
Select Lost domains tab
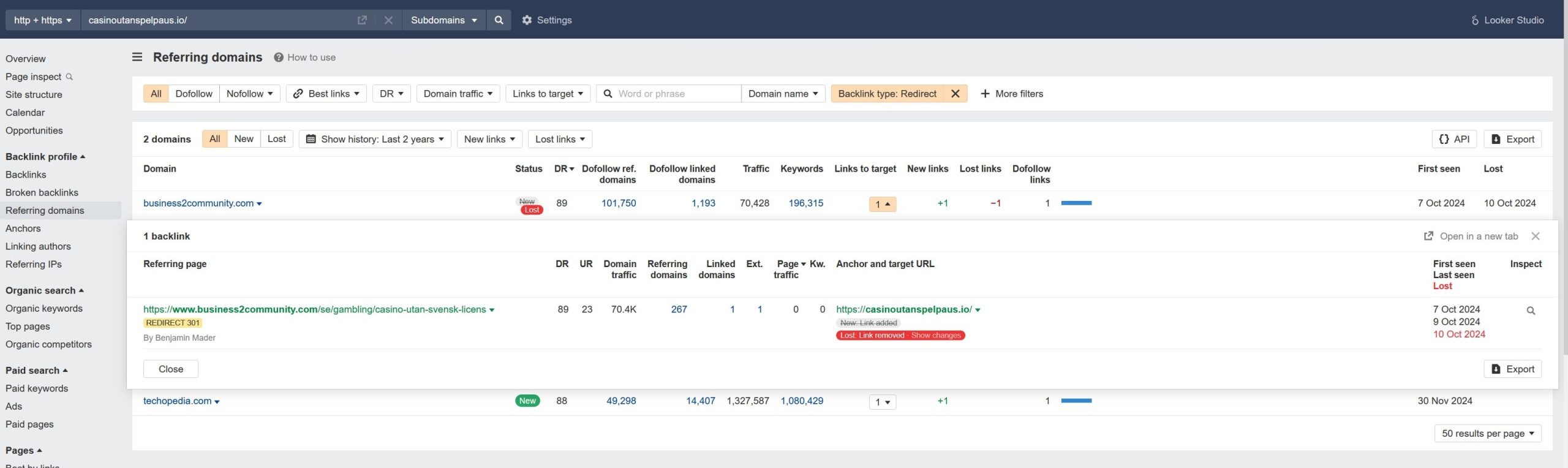click(277, 139)
